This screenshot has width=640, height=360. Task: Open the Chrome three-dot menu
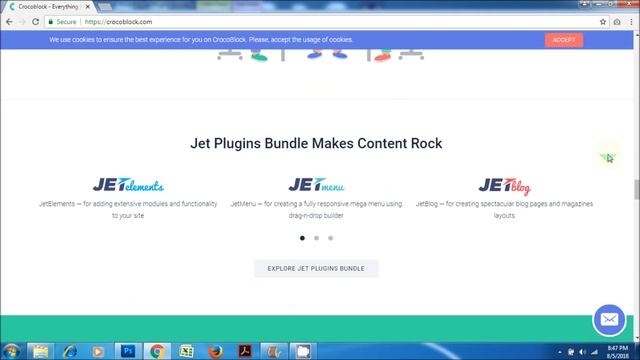pyautogui.click(x=631, y=22)
